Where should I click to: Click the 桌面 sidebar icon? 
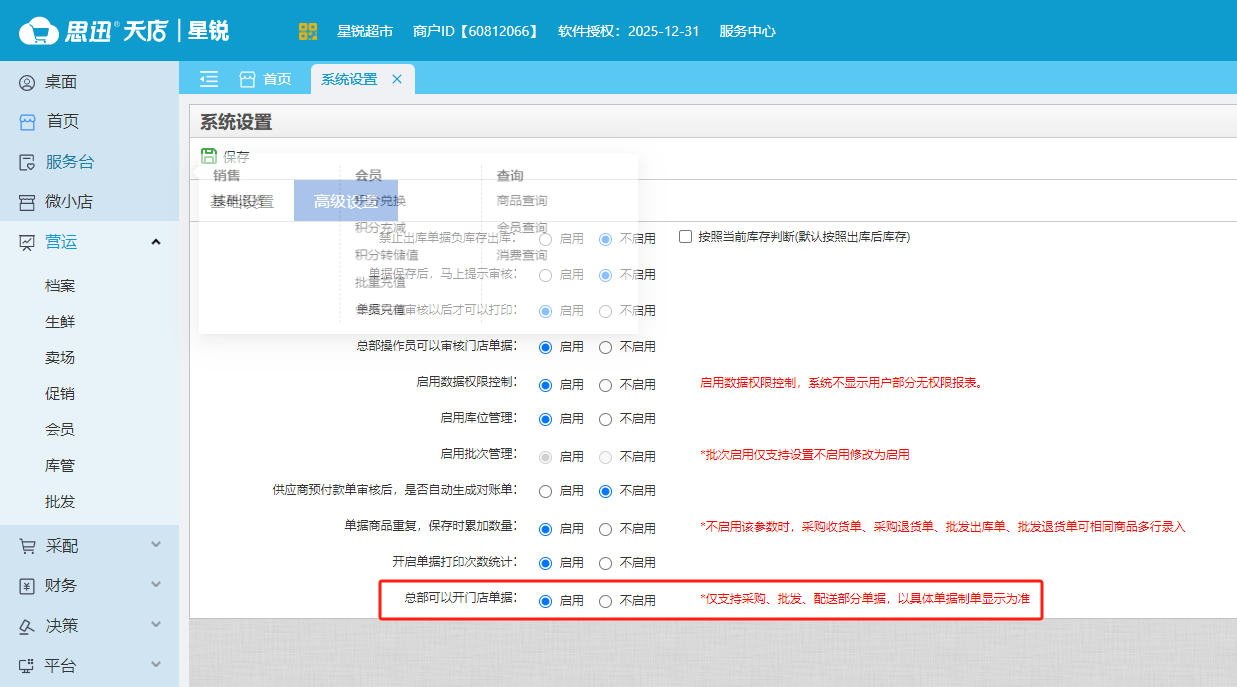pos(27,82)
